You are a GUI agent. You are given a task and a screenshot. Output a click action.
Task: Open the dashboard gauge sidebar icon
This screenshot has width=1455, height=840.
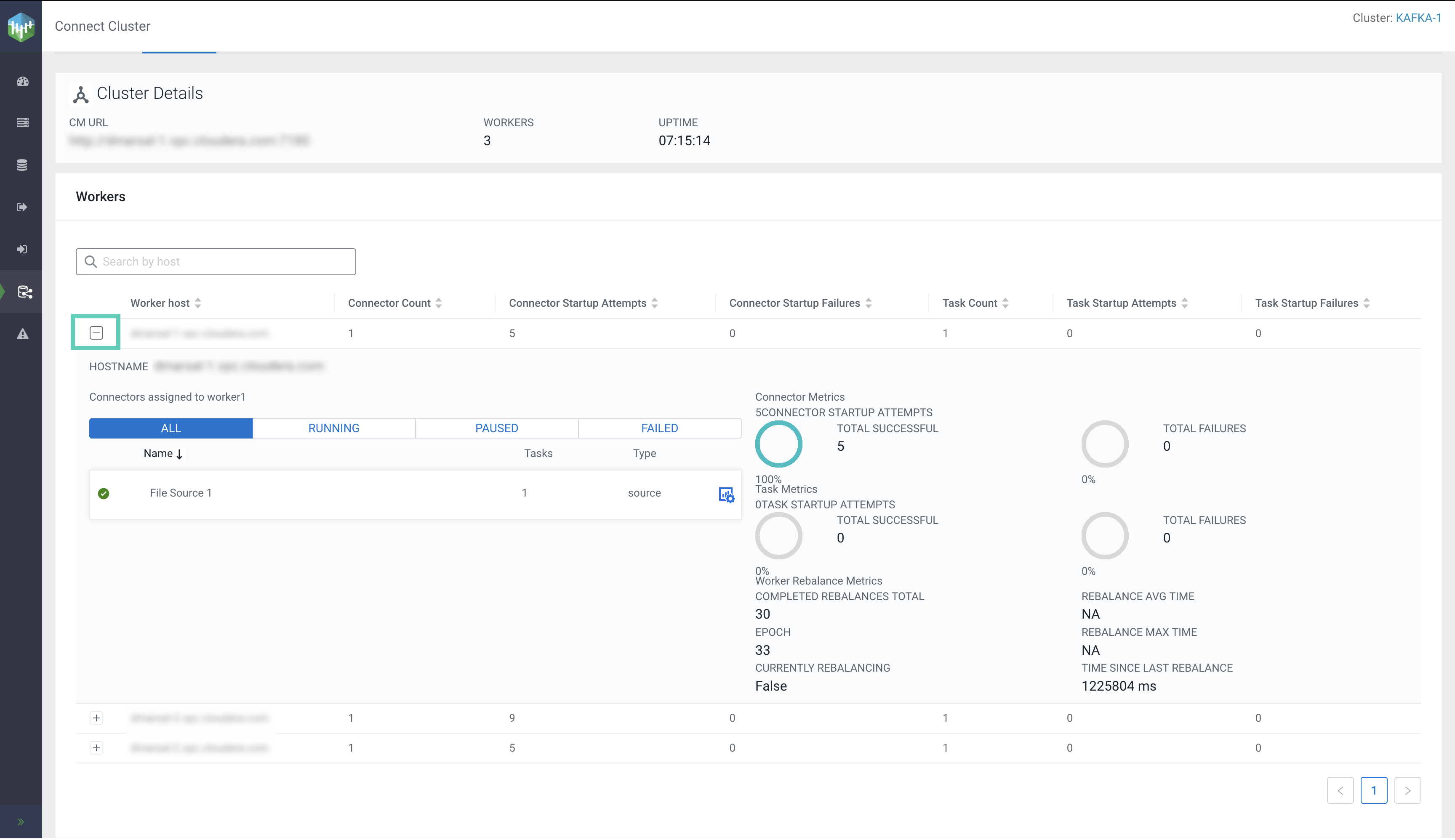click(x=22, y=81)
